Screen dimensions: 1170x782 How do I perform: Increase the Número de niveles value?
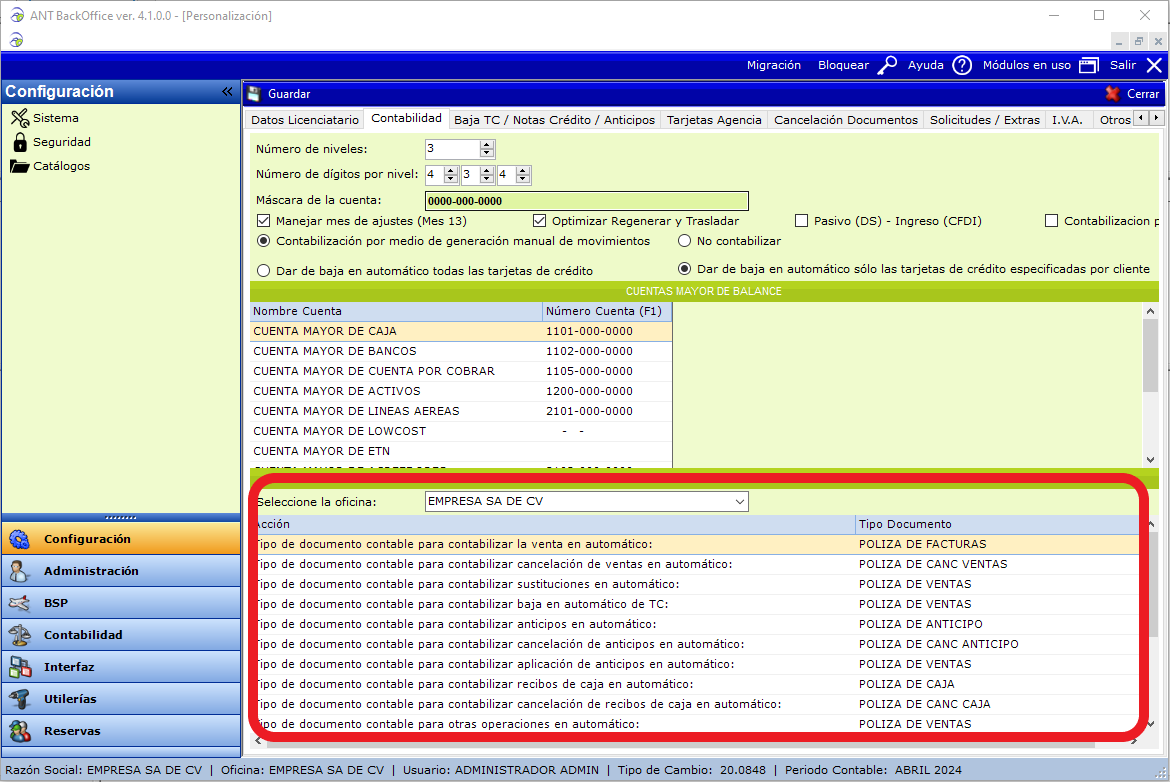[487, 145]
